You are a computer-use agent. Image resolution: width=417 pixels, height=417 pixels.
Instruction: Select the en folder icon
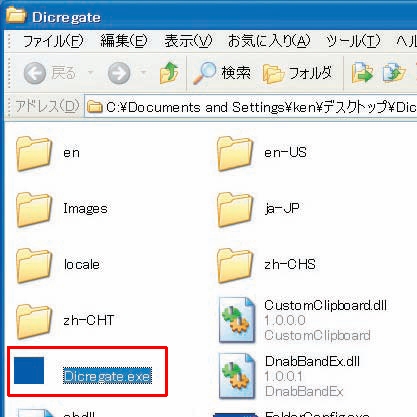(x=34, y=154)
